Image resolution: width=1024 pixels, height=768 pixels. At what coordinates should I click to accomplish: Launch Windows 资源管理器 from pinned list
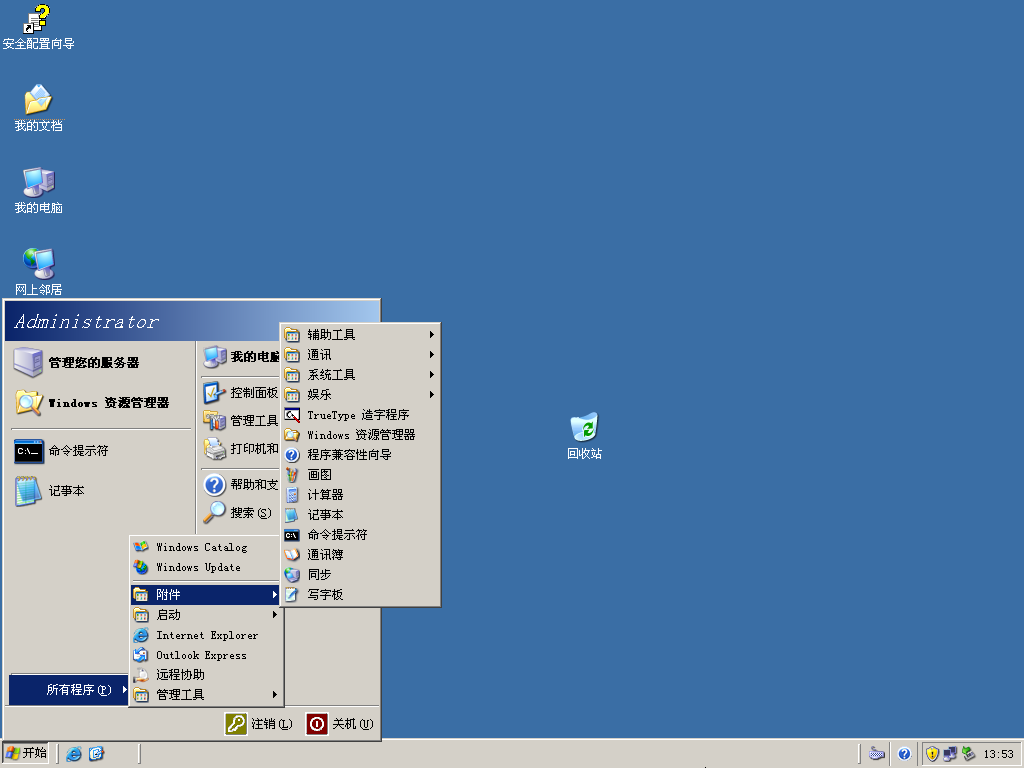pos(101,402)
